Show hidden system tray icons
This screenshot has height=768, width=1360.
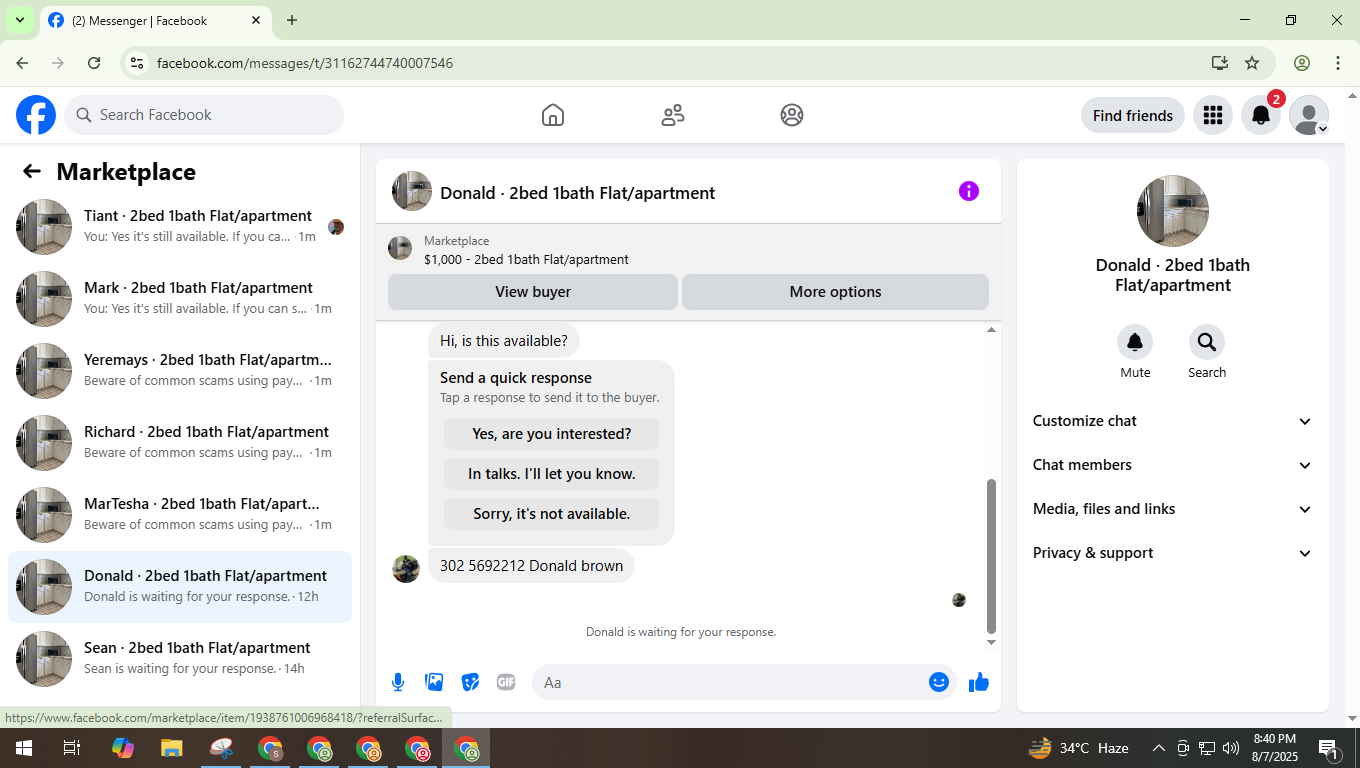point(1159,748)
